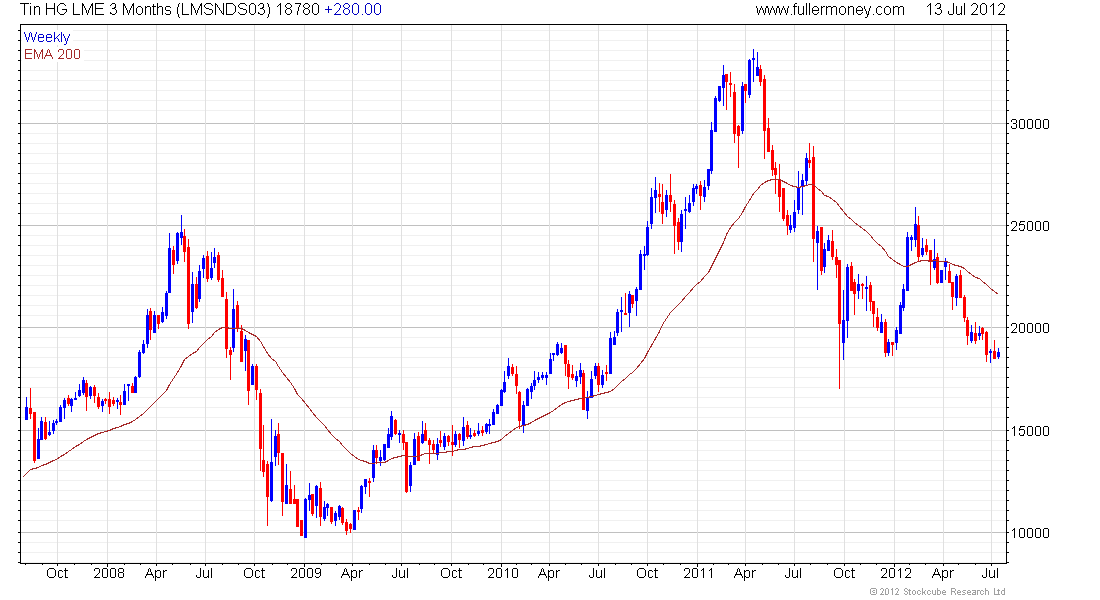Click the '2010' year label on time axis

point(503,573)
